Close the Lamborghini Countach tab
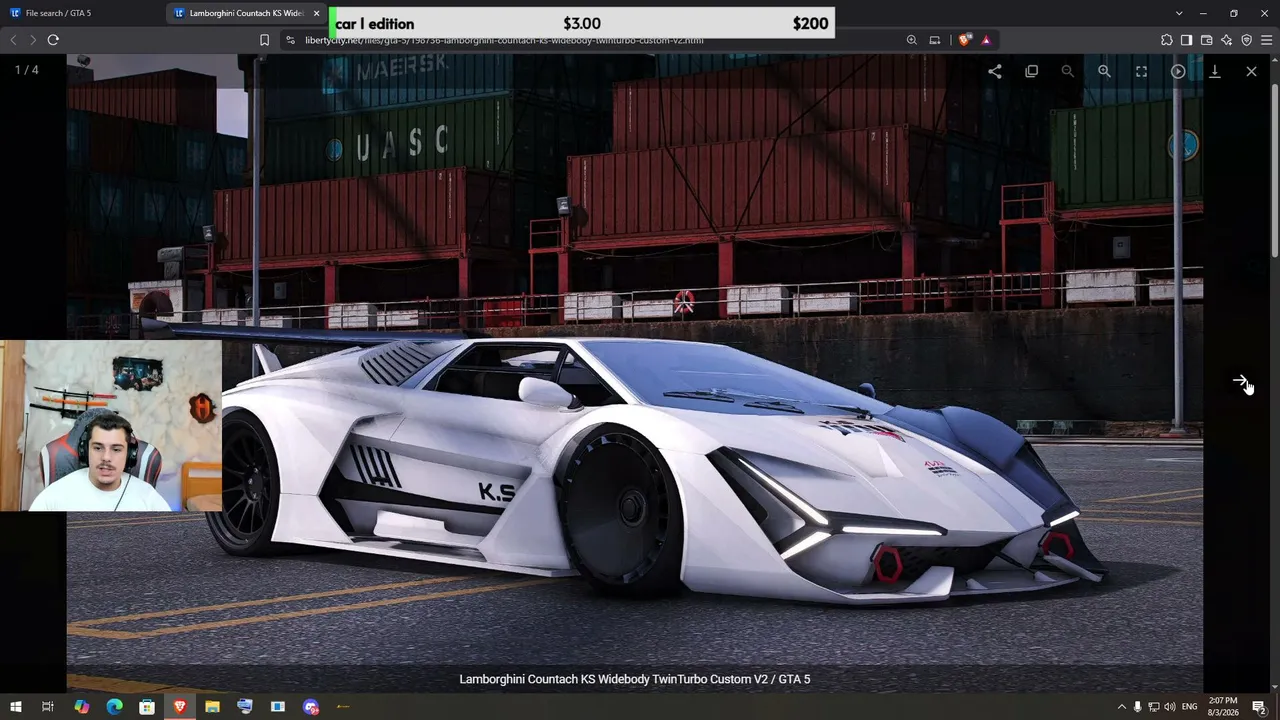Image resolution: width=1280 pixels, height=720 pixels. click(x=316, y=13)
